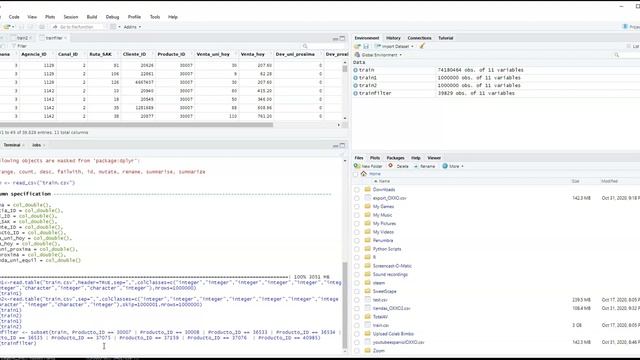Image resolution: width=640 pixels, height=360 pixels.
Task: Open the new file toolbar icon
Action: point(8,27)
